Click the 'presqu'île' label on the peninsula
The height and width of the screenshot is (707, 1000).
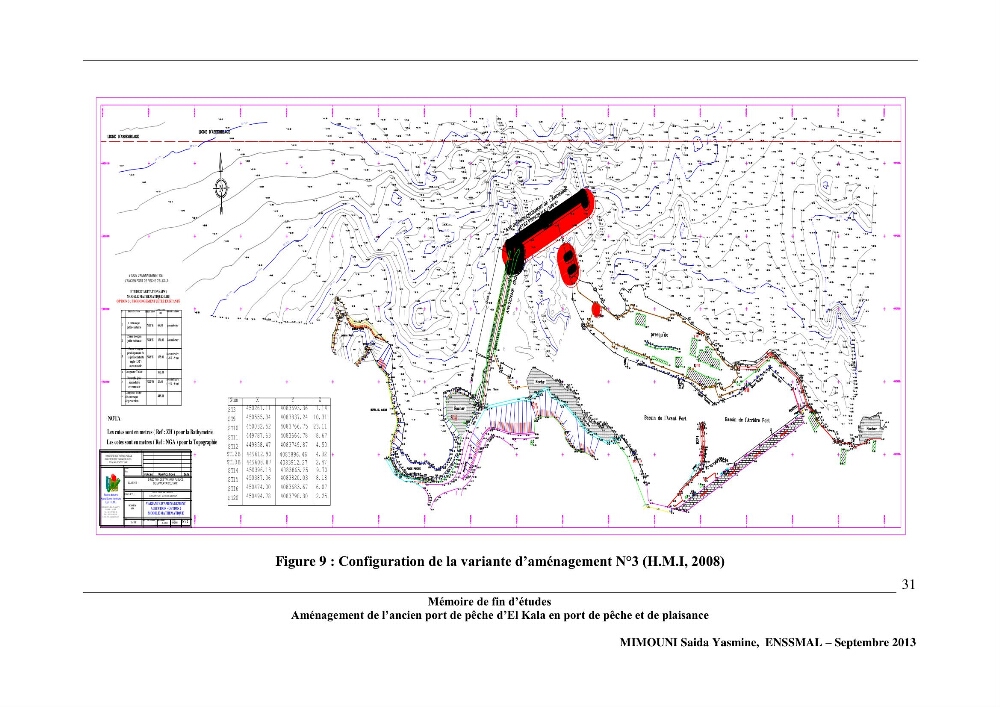pos(659,334)
